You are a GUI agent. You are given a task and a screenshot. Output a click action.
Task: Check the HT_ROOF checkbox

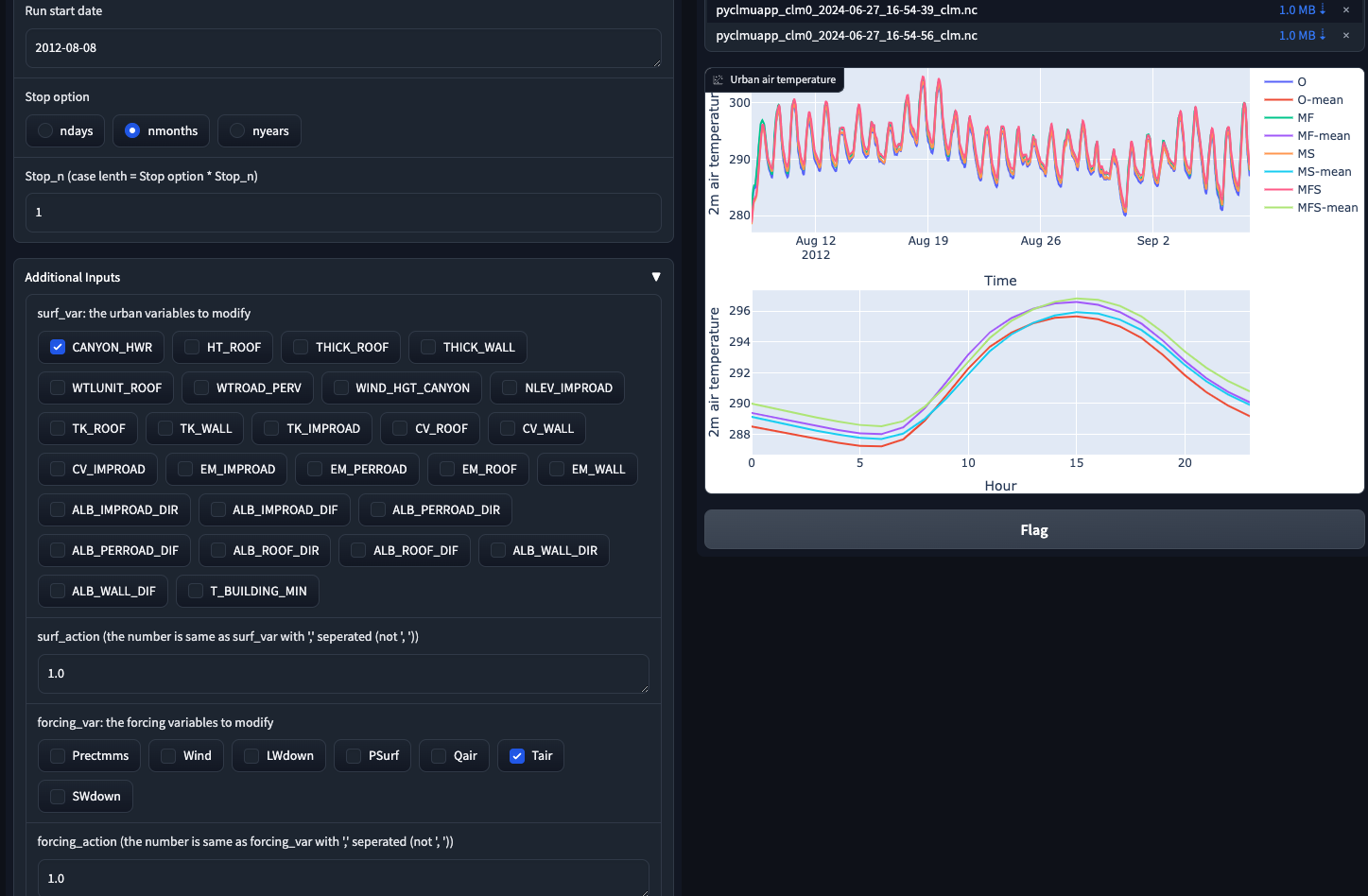(192, 347)
